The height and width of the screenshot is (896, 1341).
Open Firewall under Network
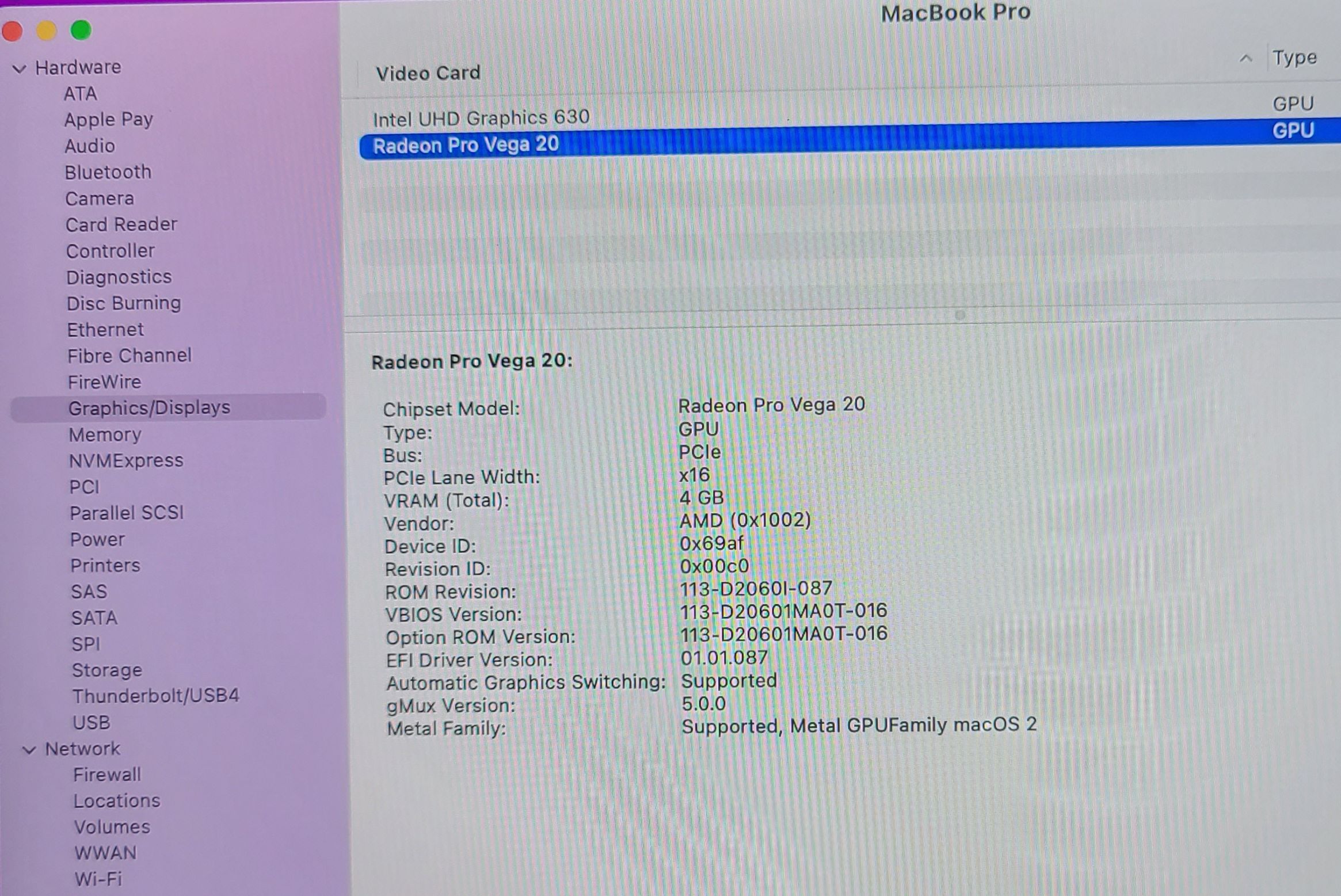point(107,775)
